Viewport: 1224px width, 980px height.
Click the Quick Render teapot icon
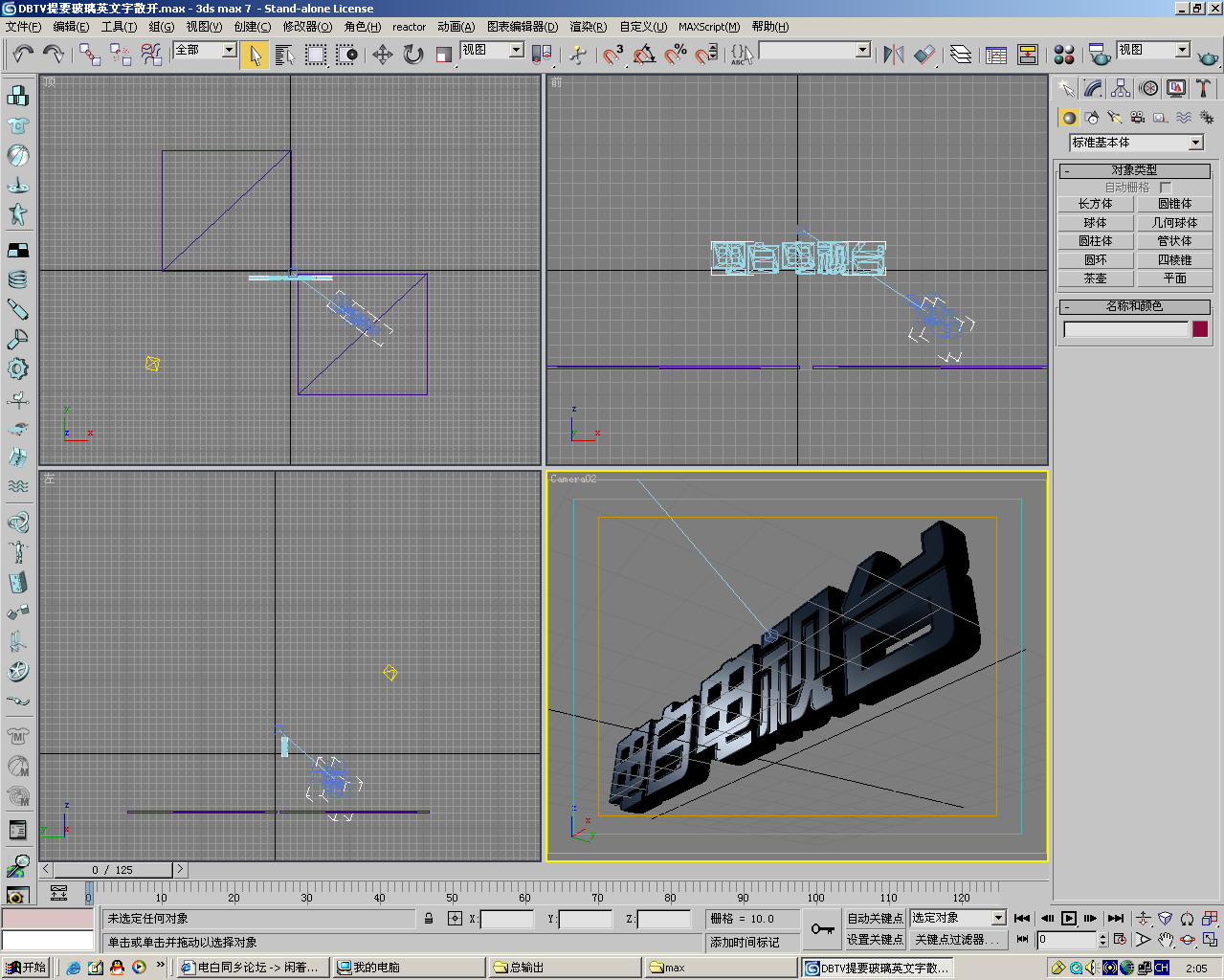coord(1208,56)
